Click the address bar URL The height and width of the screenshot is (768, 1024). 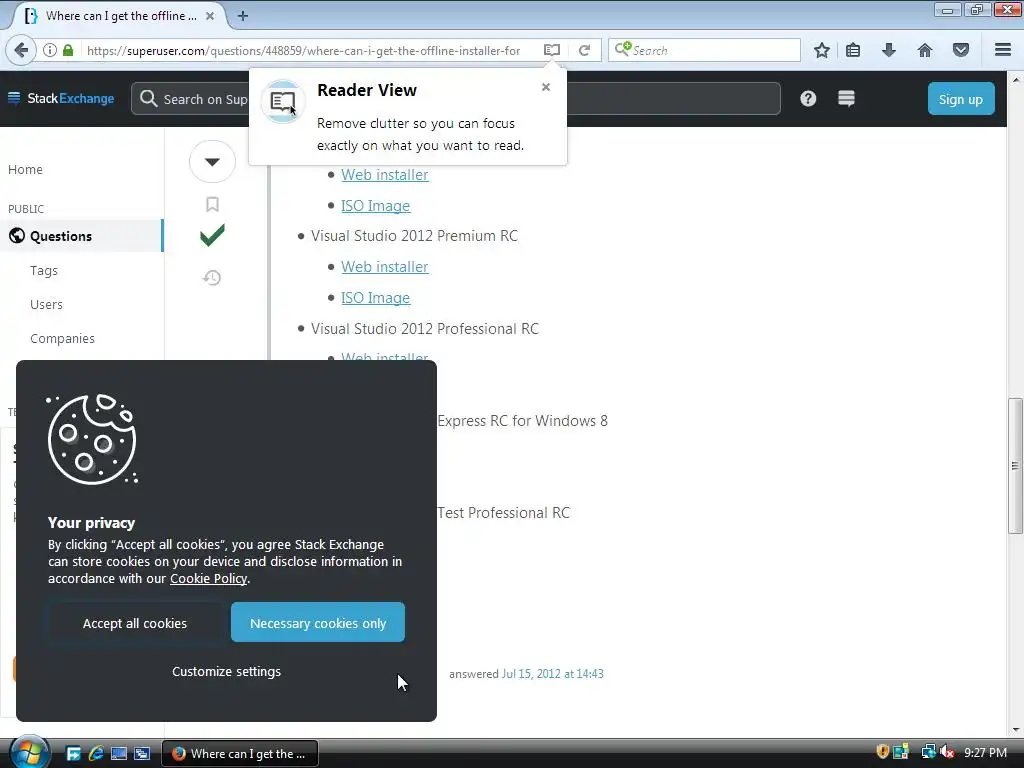click(x=304, y=50)
